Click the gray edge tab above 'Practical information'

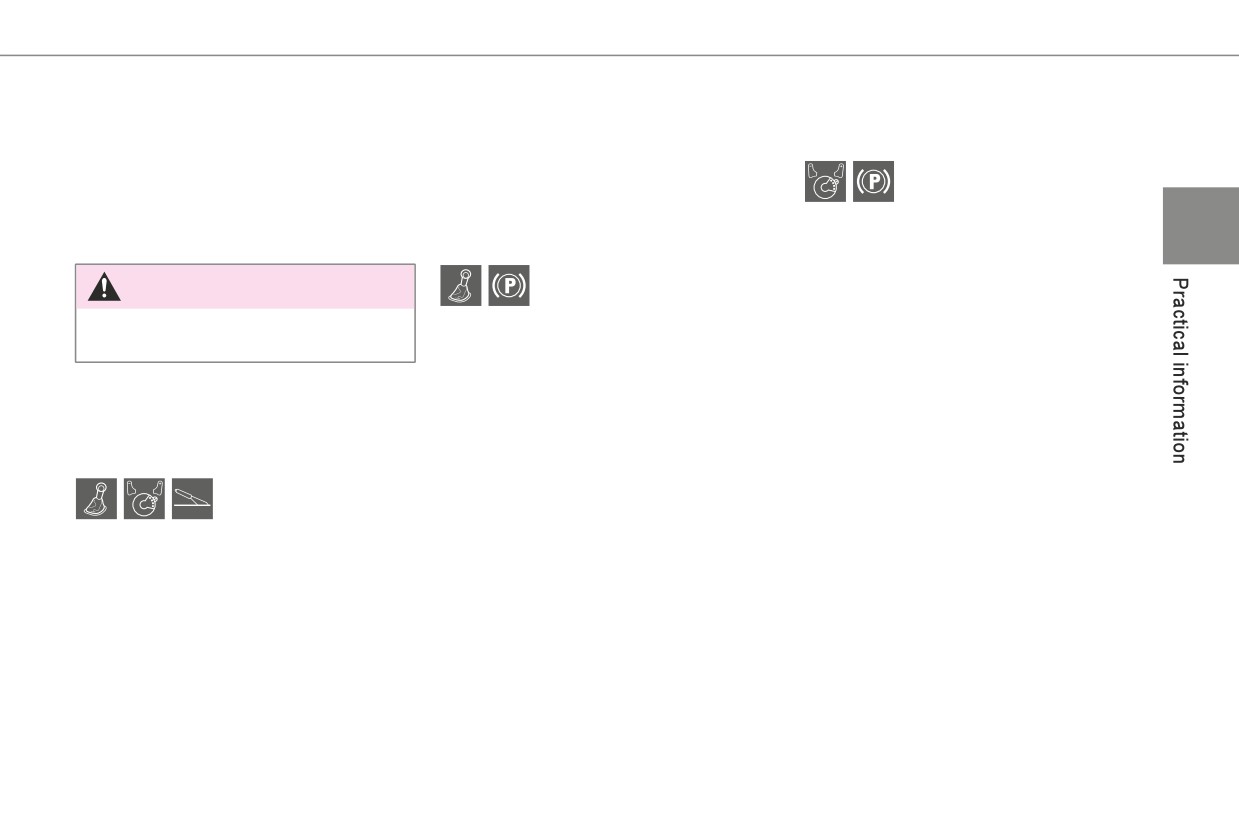[1200, 225]
